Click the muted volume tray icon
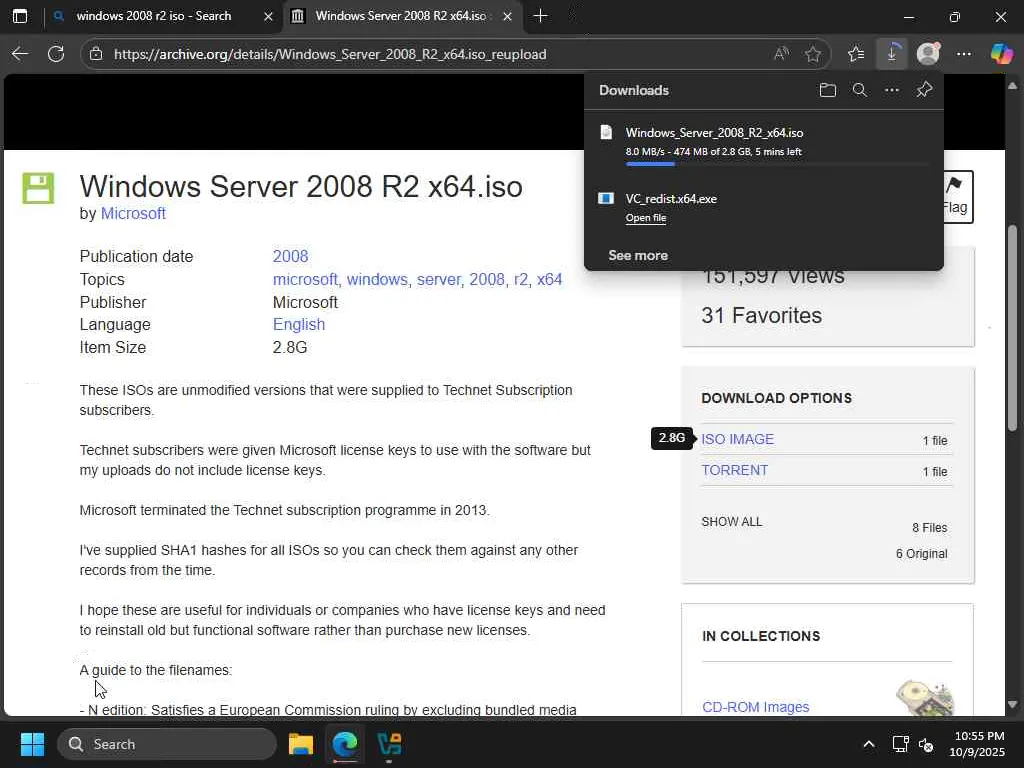 click(x=926, y=744)
